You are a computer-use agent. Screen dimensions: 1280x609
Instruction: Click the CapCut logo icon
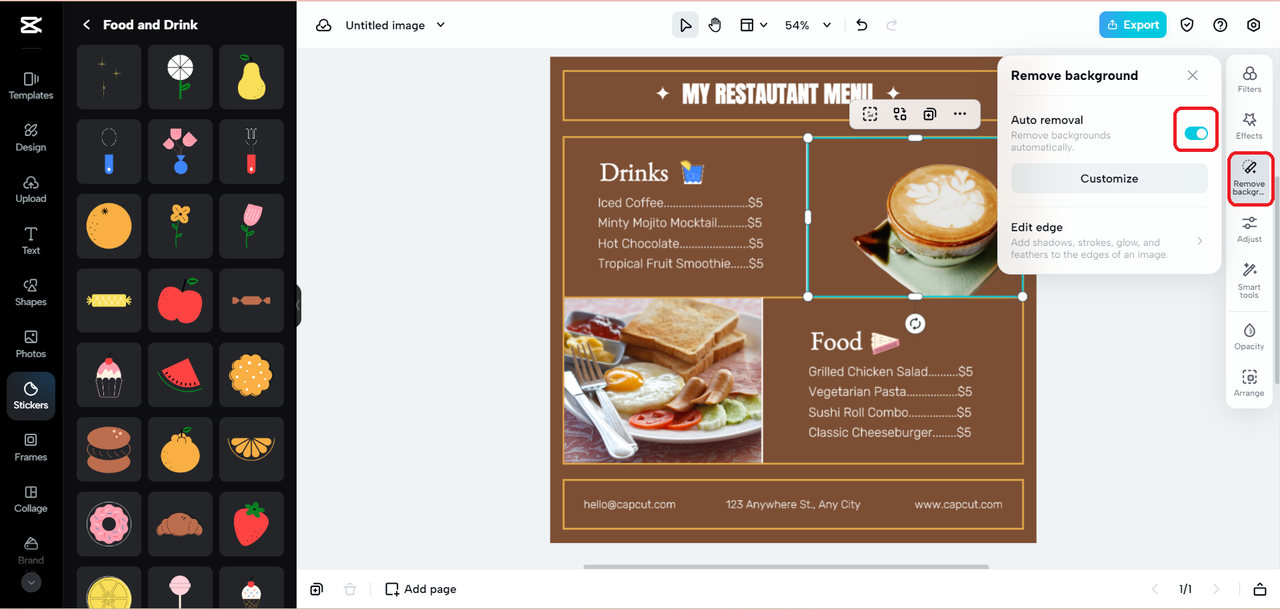(30, 26)
